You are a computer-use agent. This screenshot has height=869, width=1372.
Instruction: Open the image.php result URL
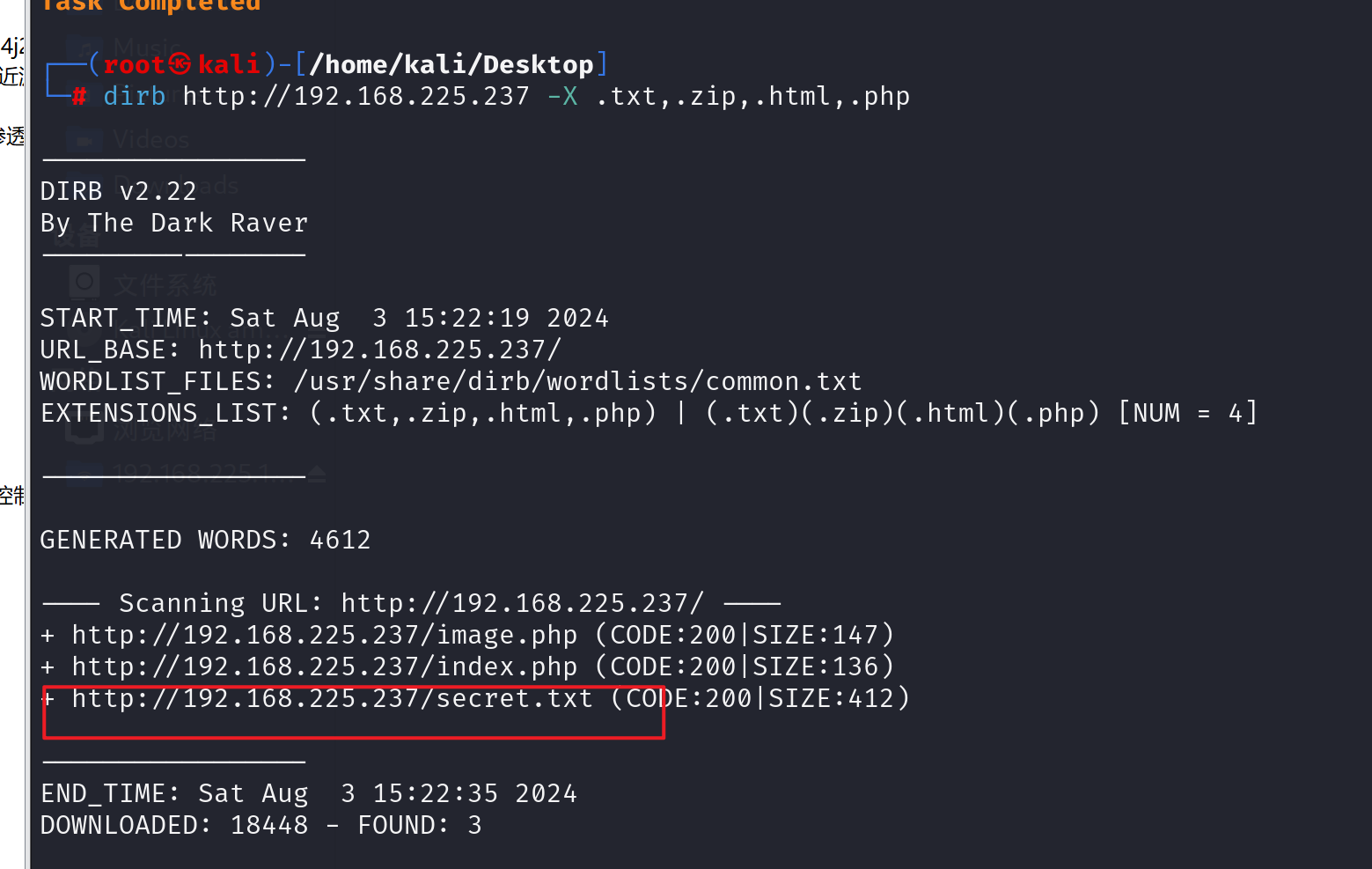point(325,635)
